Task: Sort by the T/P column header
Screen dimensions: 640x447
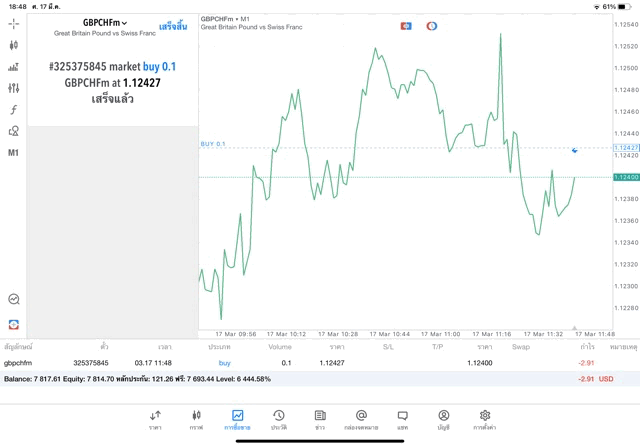Action: (437, 347)
